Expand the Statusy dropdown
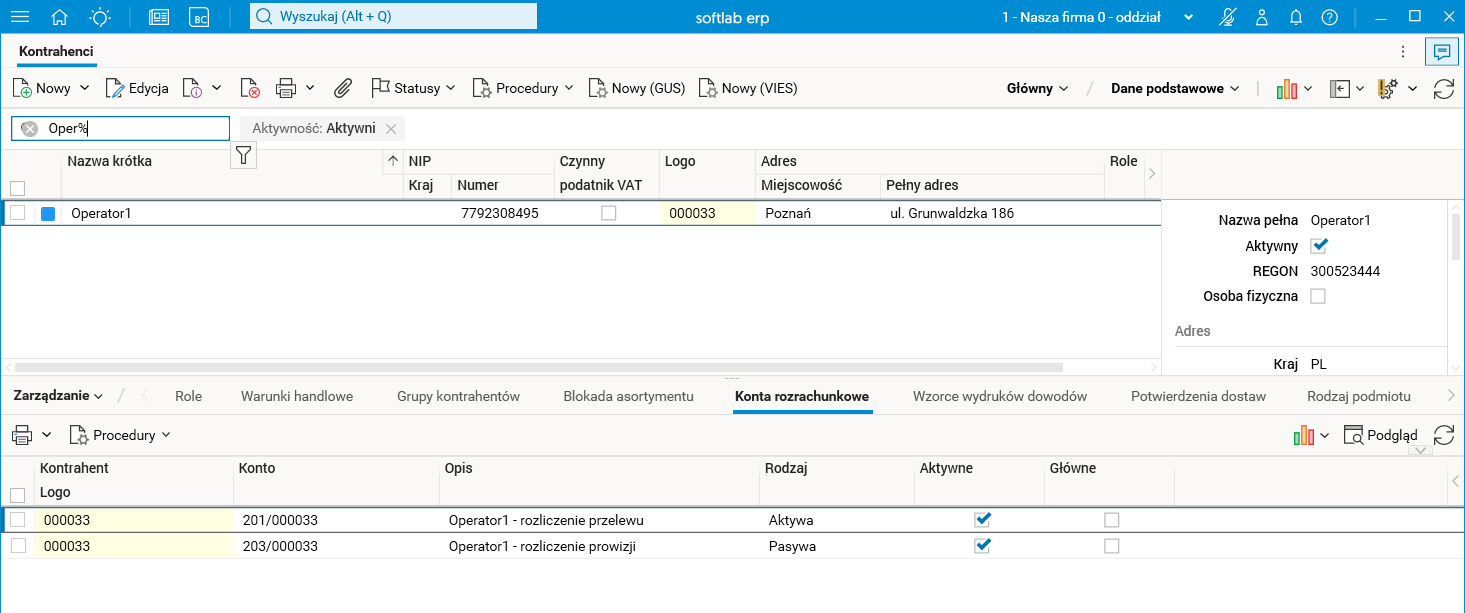This screenshot has width=1465, height=613. click(x=414, y=88)
